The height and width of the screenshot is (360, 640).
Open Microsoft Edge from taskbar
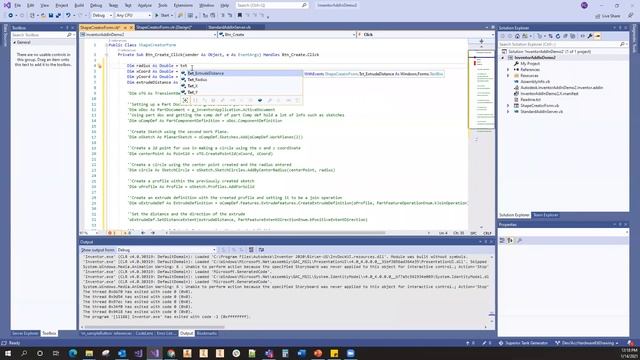(x=73, y=353)
